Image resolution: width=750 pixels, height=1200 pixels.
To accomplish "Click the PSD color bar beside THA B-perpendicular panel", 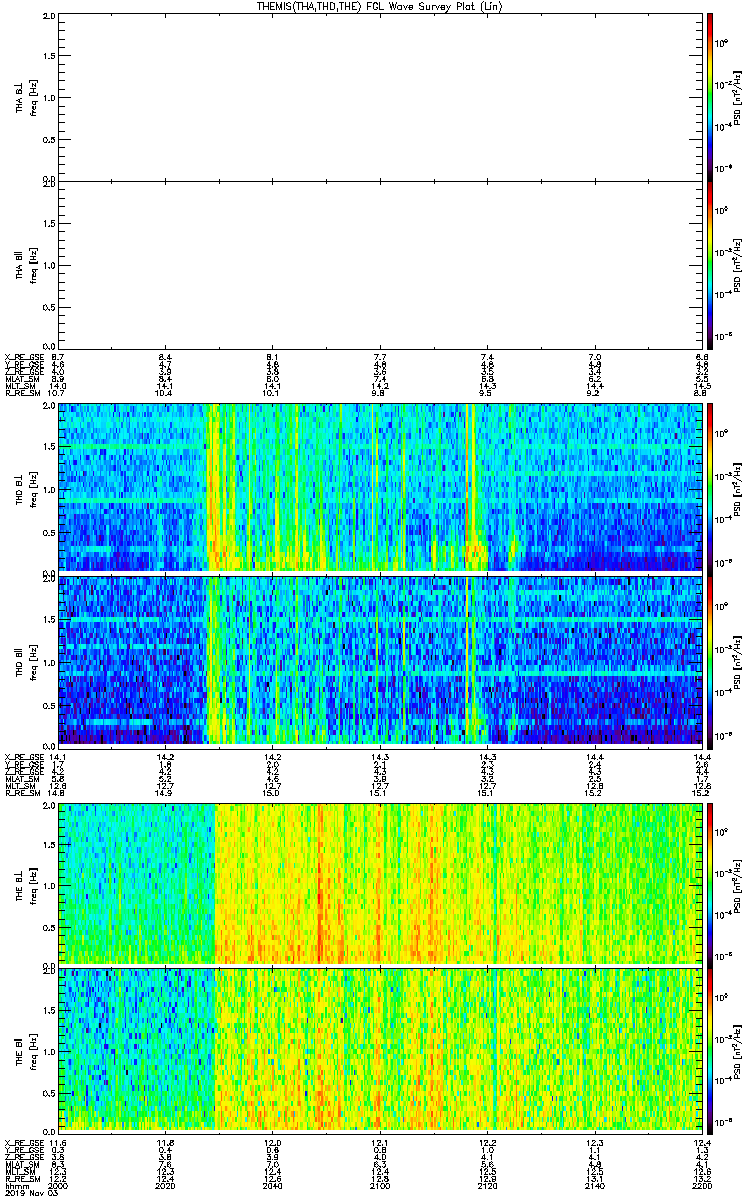I will [x=710, y=96].
